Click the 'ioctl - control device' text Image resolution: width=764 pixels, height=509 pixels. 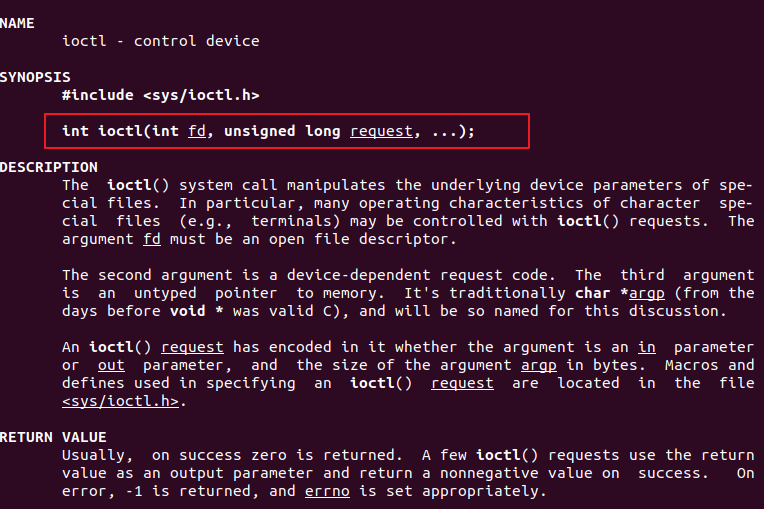160,41
